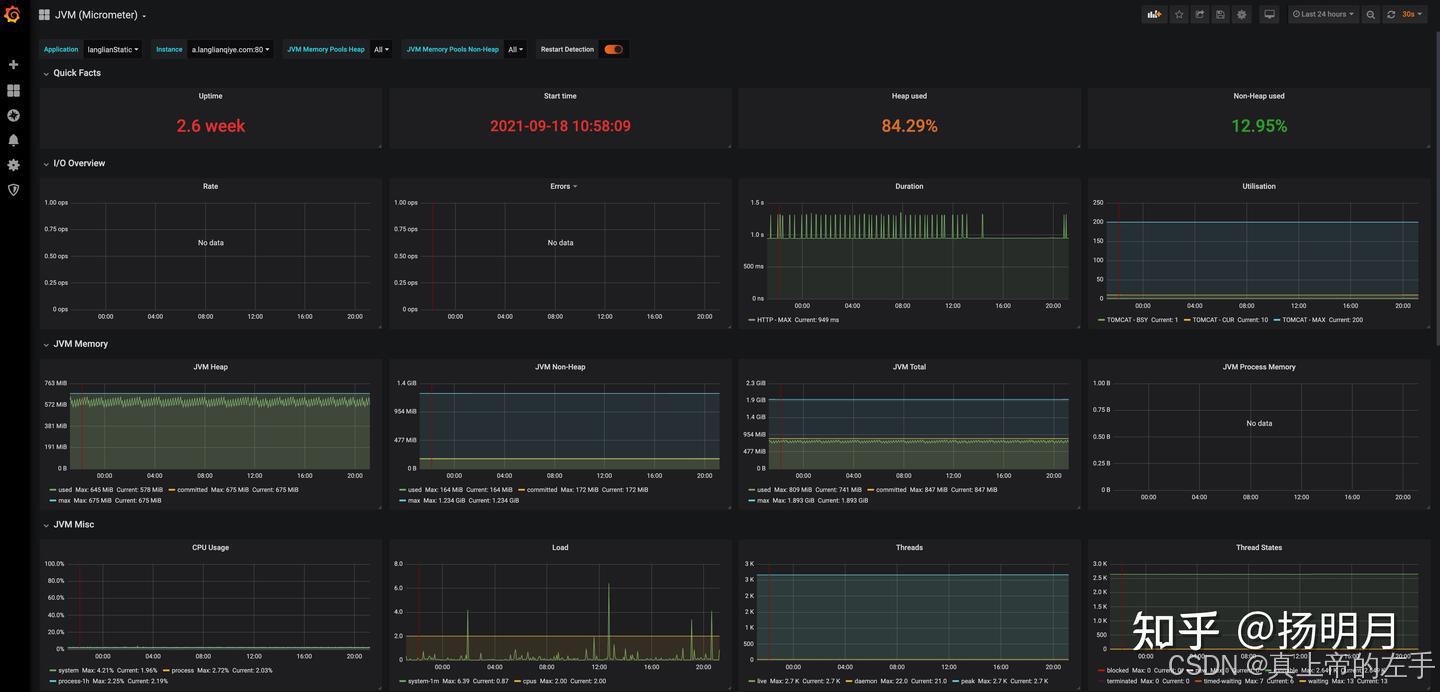Open the Instance a.langlianqiye.com:80 dropdown
Image resolution: width=1440 pixels, height=692 pixels.
click(230, 49)
